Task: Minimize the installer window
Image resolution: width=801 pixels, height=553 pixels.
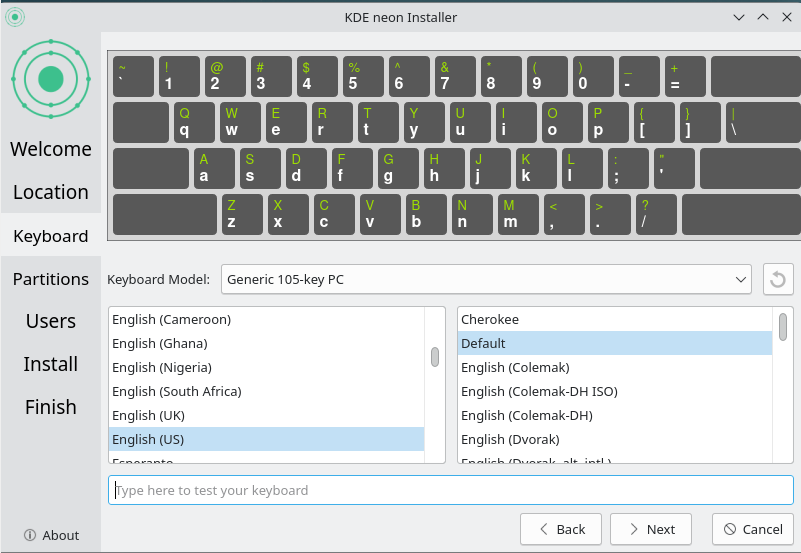Action: tap(739, 17)
